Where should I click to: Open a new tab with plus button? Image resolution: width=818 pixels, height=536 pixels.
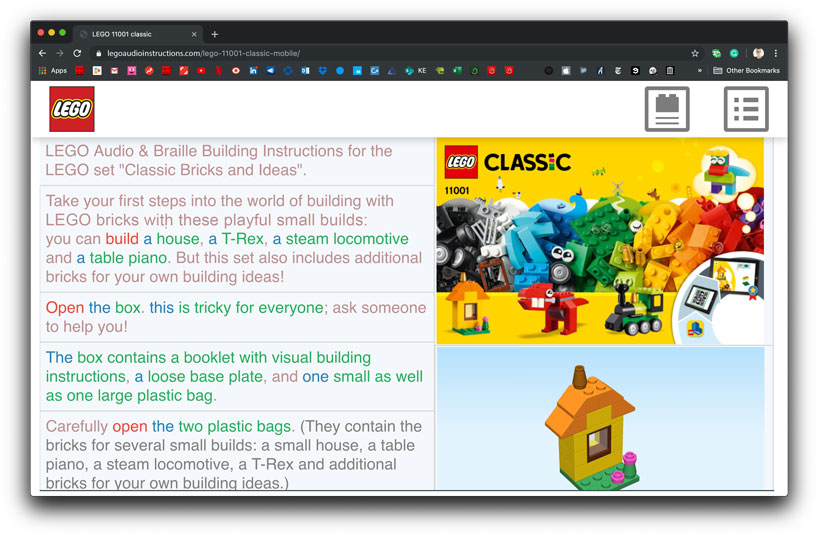pos(215,34)
